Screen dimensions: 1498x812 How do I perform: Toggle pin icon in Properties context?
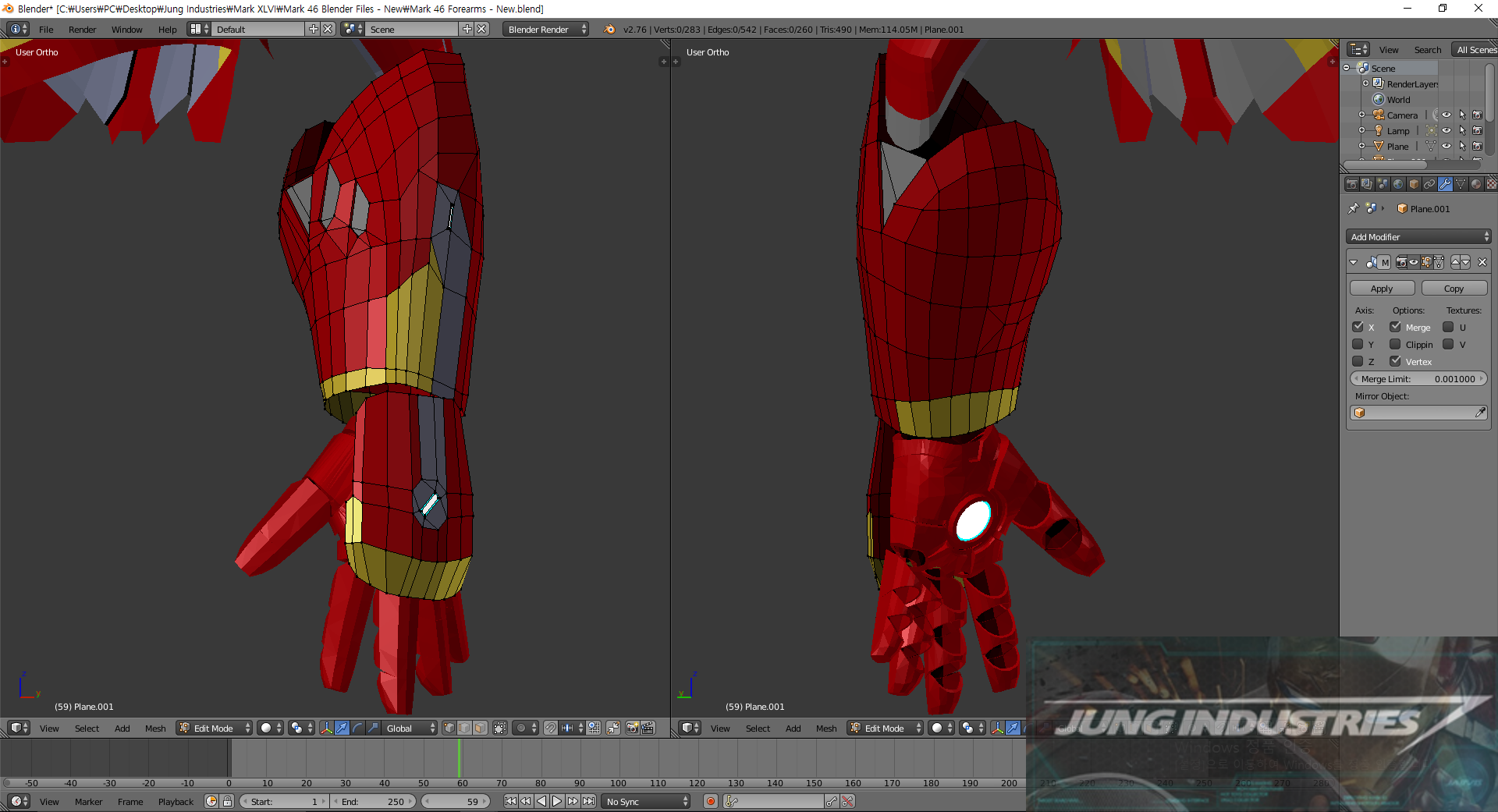[x=1354, y=208]
